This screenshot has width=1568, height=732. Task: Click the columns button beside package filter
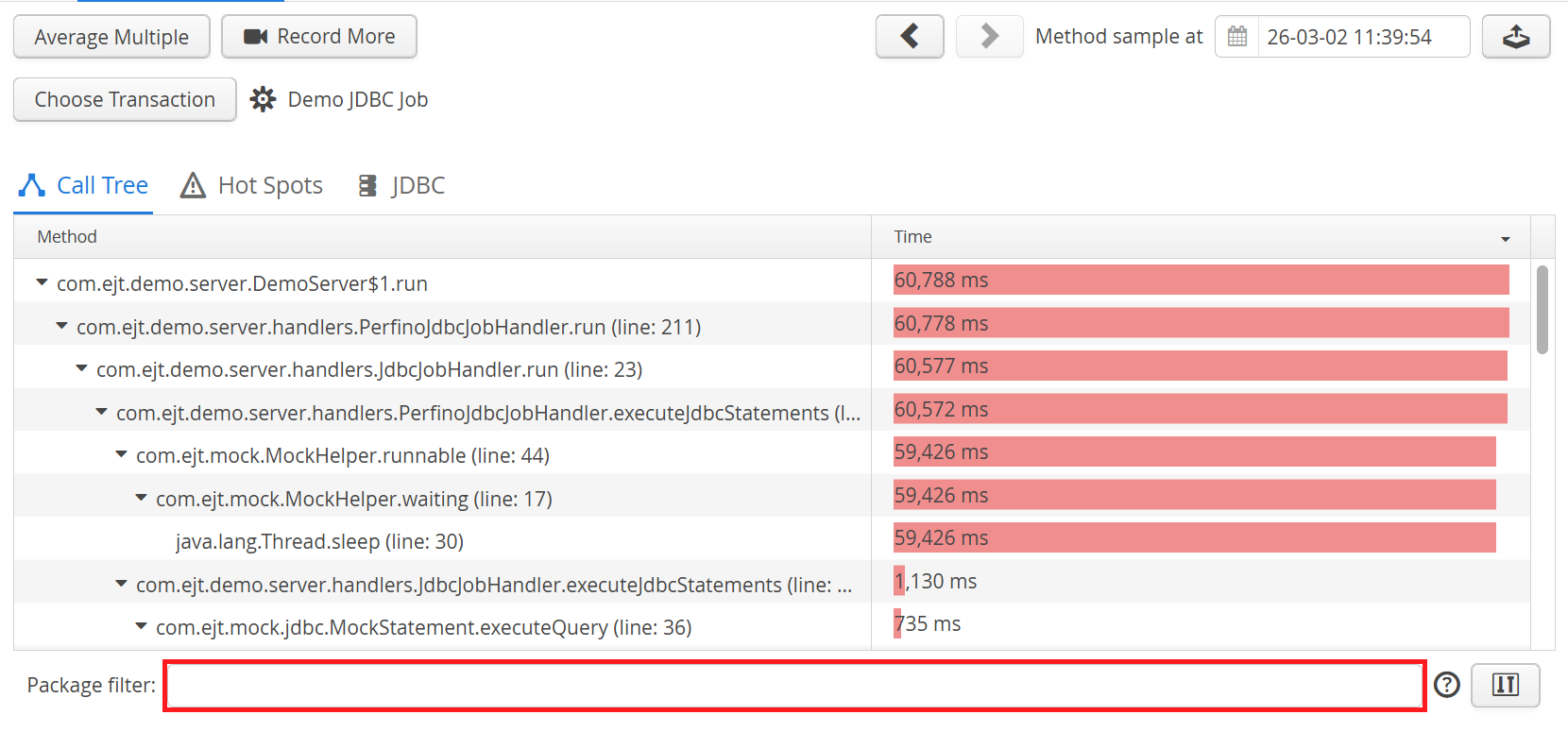point(1505,685)
